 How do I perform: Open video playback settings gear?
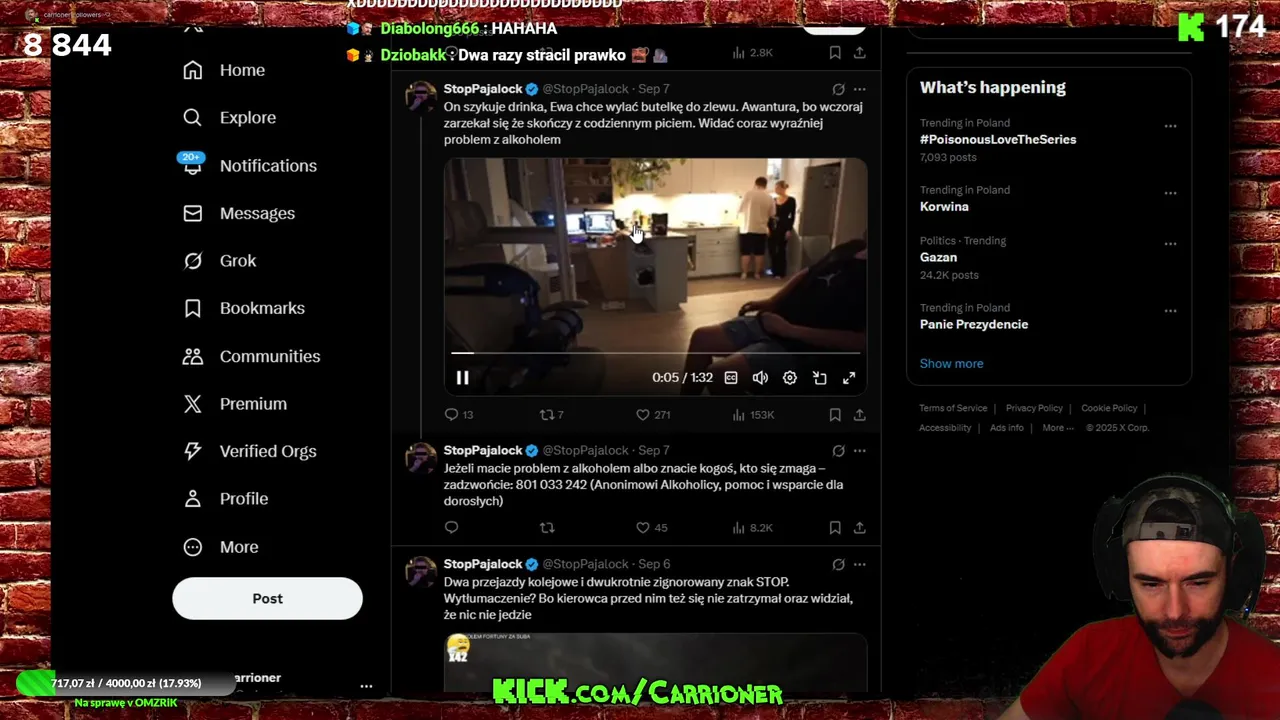(x=790, y=378)
